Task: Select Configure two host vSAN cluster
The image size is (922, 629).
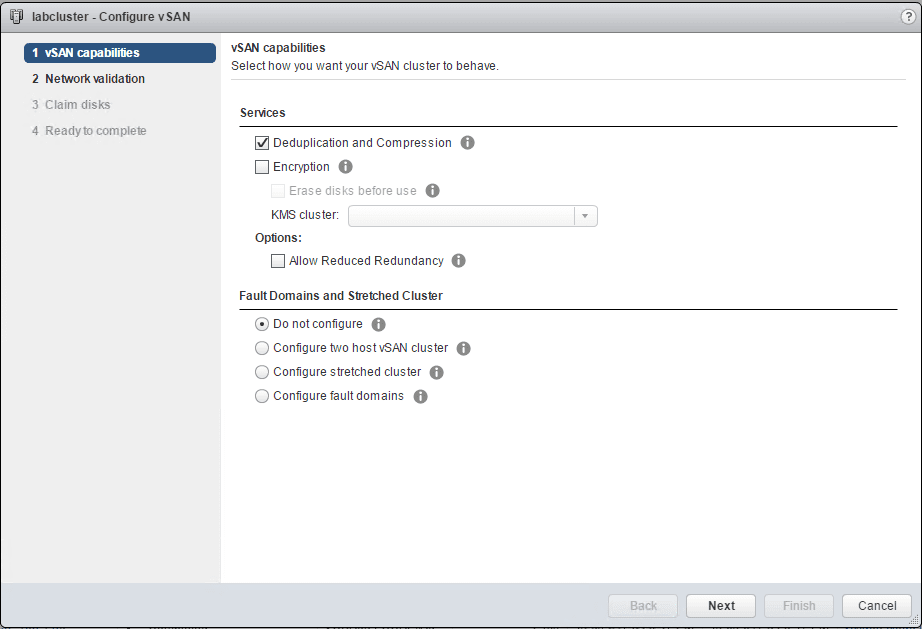Action: pyautogui.click(x=263, y=348)
